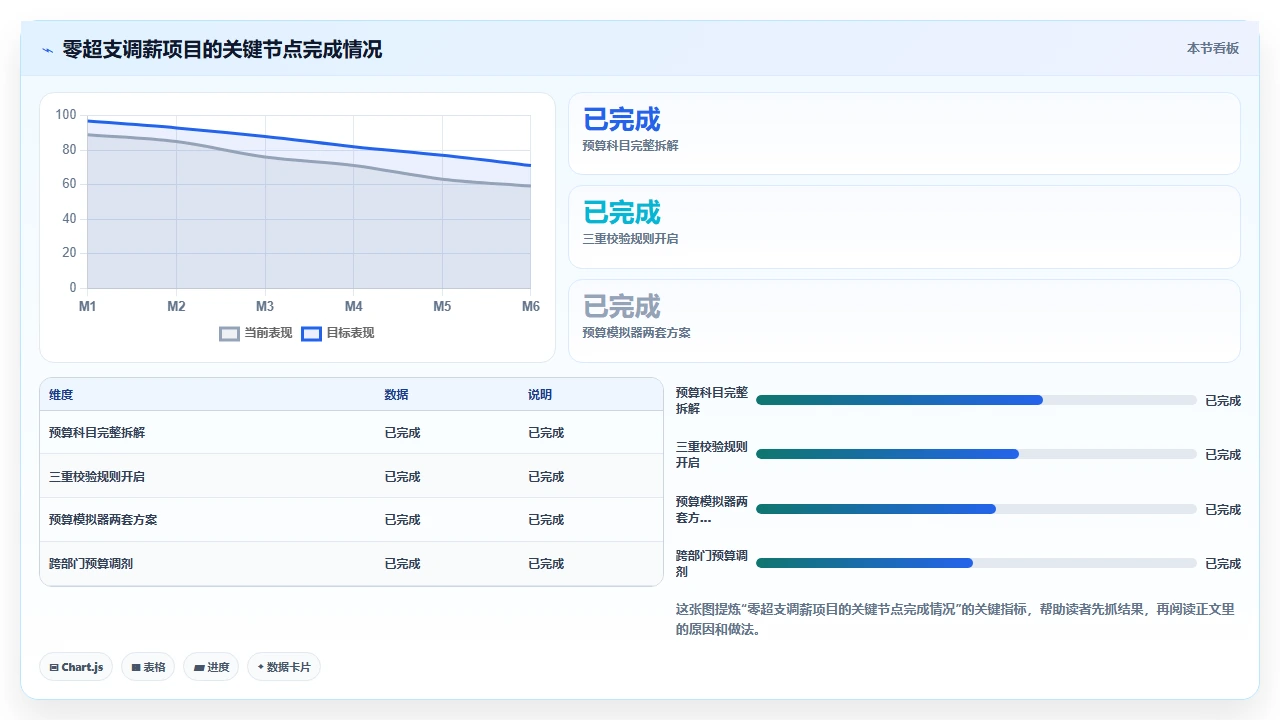Viewport: 1280px width, 720px height.
Task: Click the M6 axis label on chart
Action: click(530, 306)
